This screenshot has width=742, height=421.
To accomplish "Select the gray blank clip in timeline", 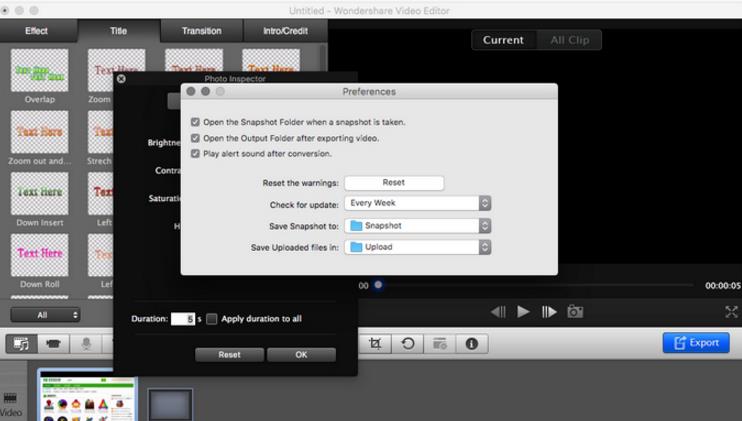I will point(170,404).
